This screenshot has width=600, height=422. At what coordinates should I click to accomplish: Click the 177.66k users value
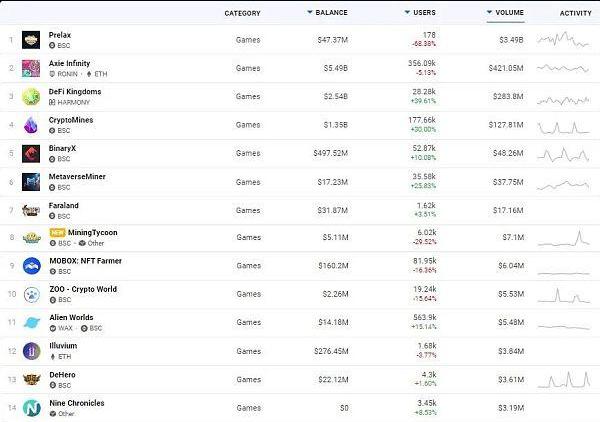pos(422,120)
